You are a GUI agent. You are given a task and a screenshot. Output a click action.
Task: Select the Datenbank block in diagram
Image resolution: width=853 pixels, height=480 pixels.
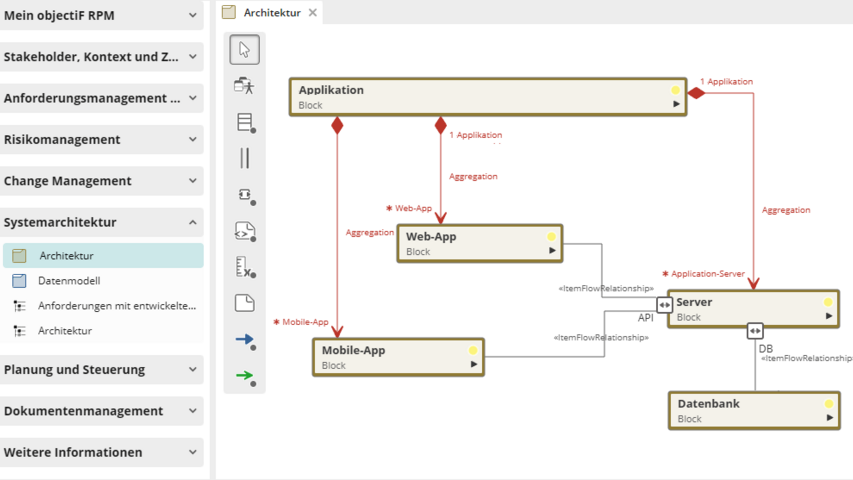click(x=740, y=410)
